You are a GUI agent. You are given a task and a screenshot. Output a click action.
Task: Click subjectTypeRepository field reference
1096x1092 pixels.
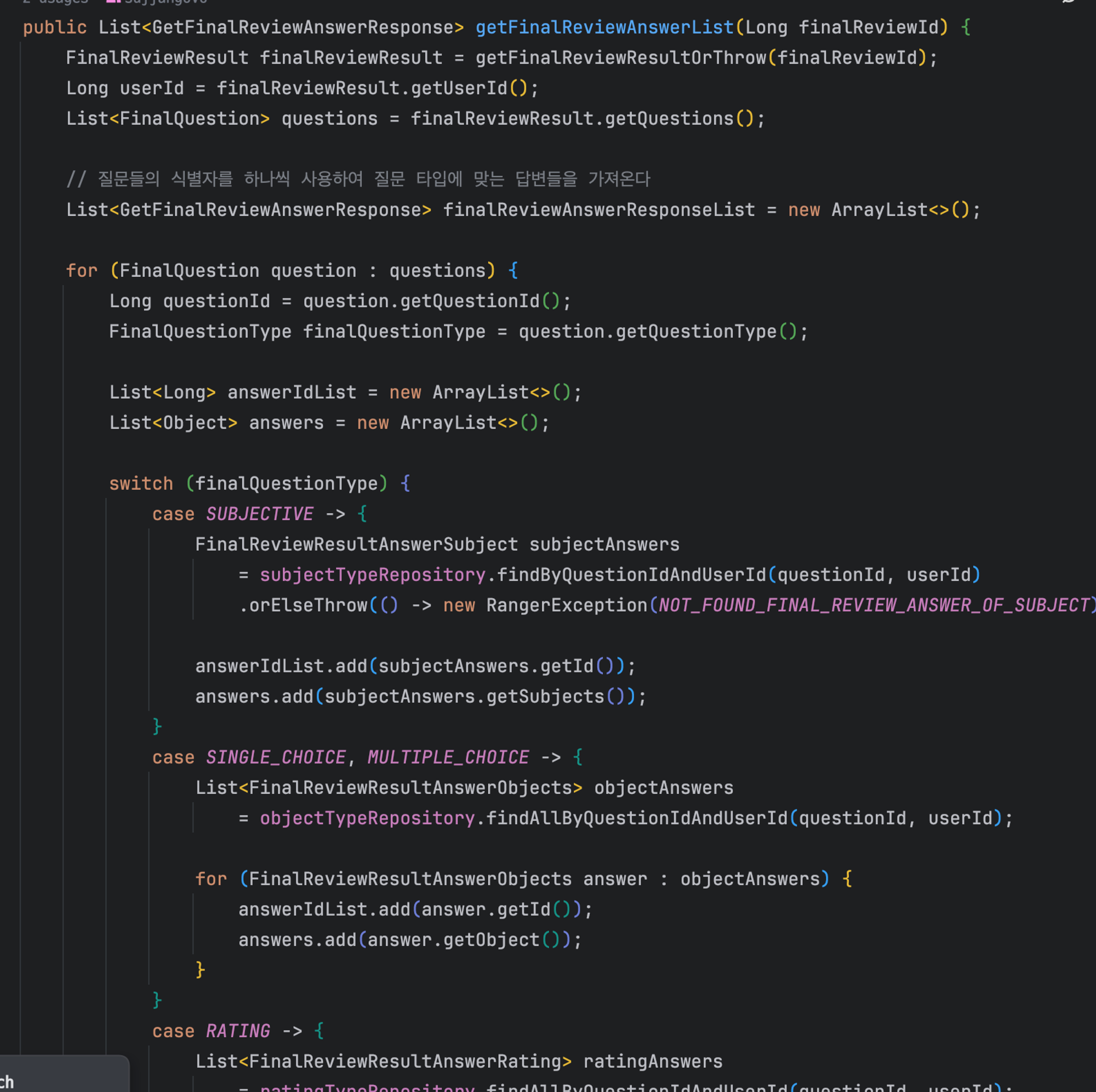[x=373, y=575]
